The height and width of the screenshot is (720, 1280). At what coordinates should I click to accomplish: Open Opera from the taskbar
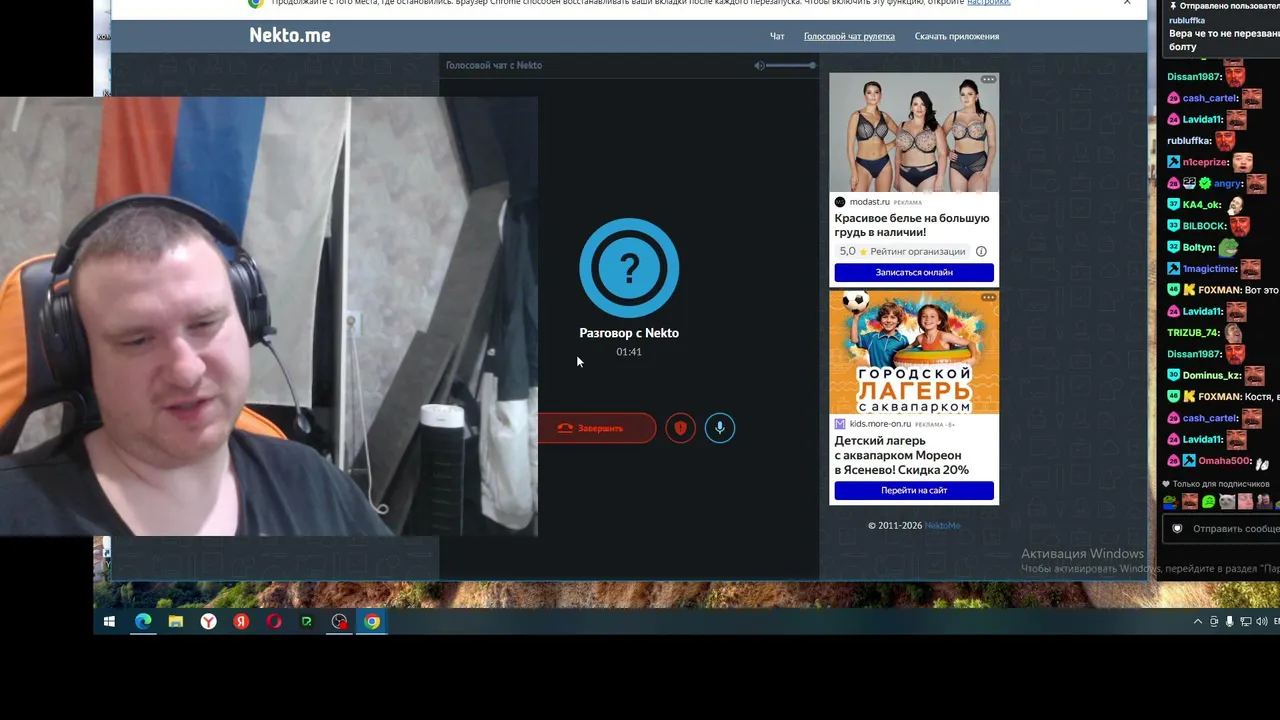[x=274, y=621]
